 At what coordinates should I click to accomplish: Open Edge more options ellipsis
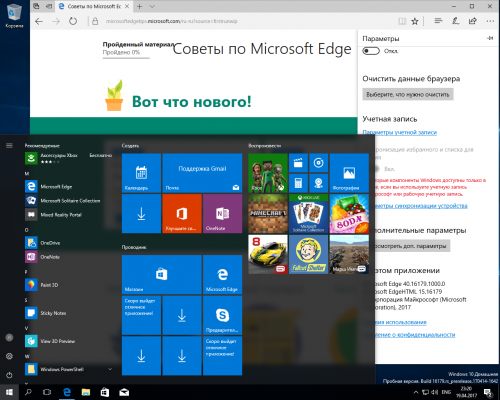[490, 21]
